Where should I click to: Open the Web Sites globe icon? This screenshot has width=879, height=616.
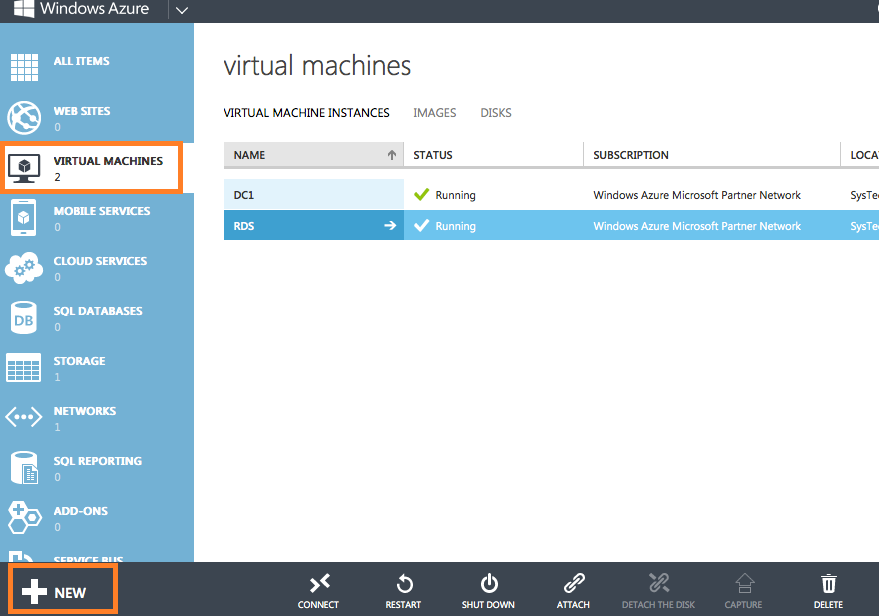[24, 118]
